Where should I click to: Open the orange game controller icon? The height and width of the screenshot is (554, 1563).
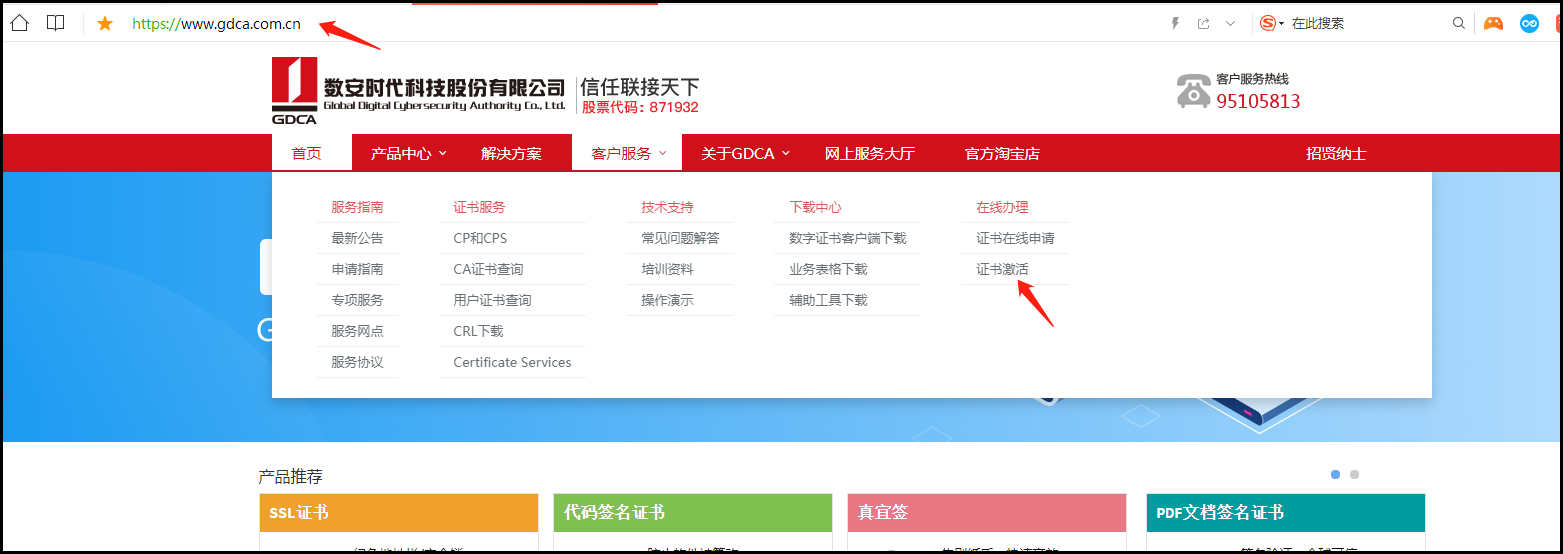click(1493, 23)
